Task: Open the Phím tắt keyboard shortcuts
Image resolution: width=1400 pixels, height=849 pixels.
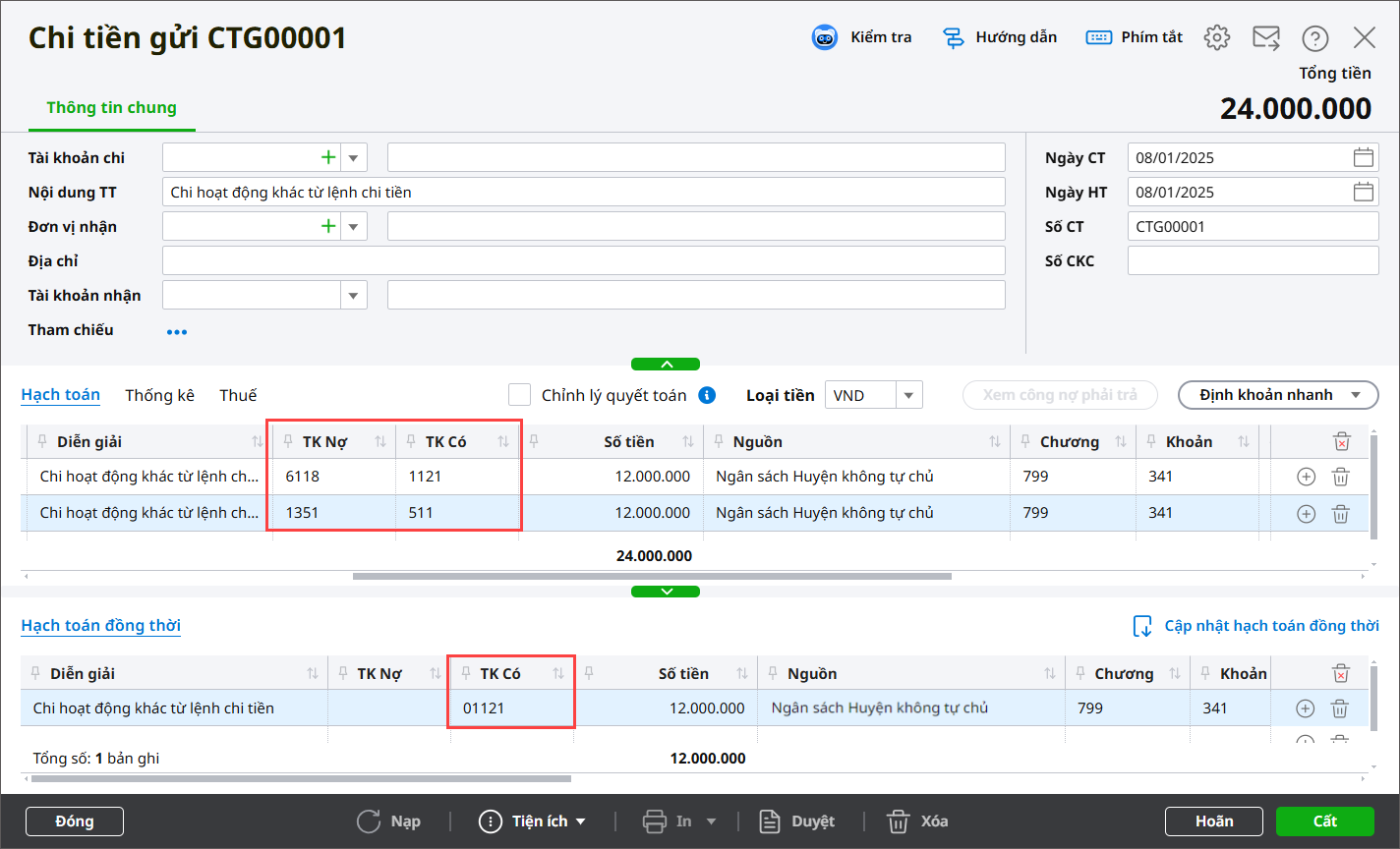Action: (1098, 37)
